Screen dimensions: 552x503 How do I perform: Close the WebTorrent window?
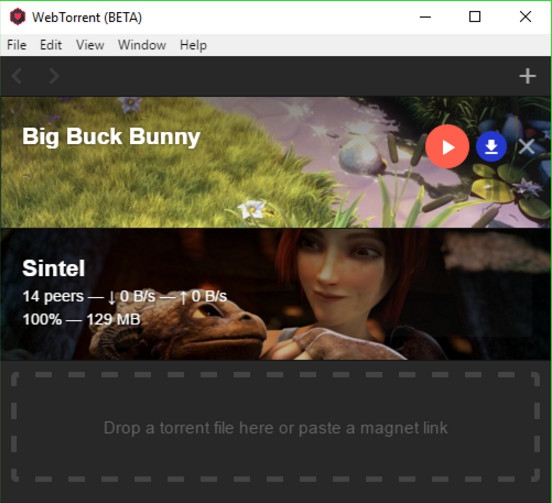525,17
